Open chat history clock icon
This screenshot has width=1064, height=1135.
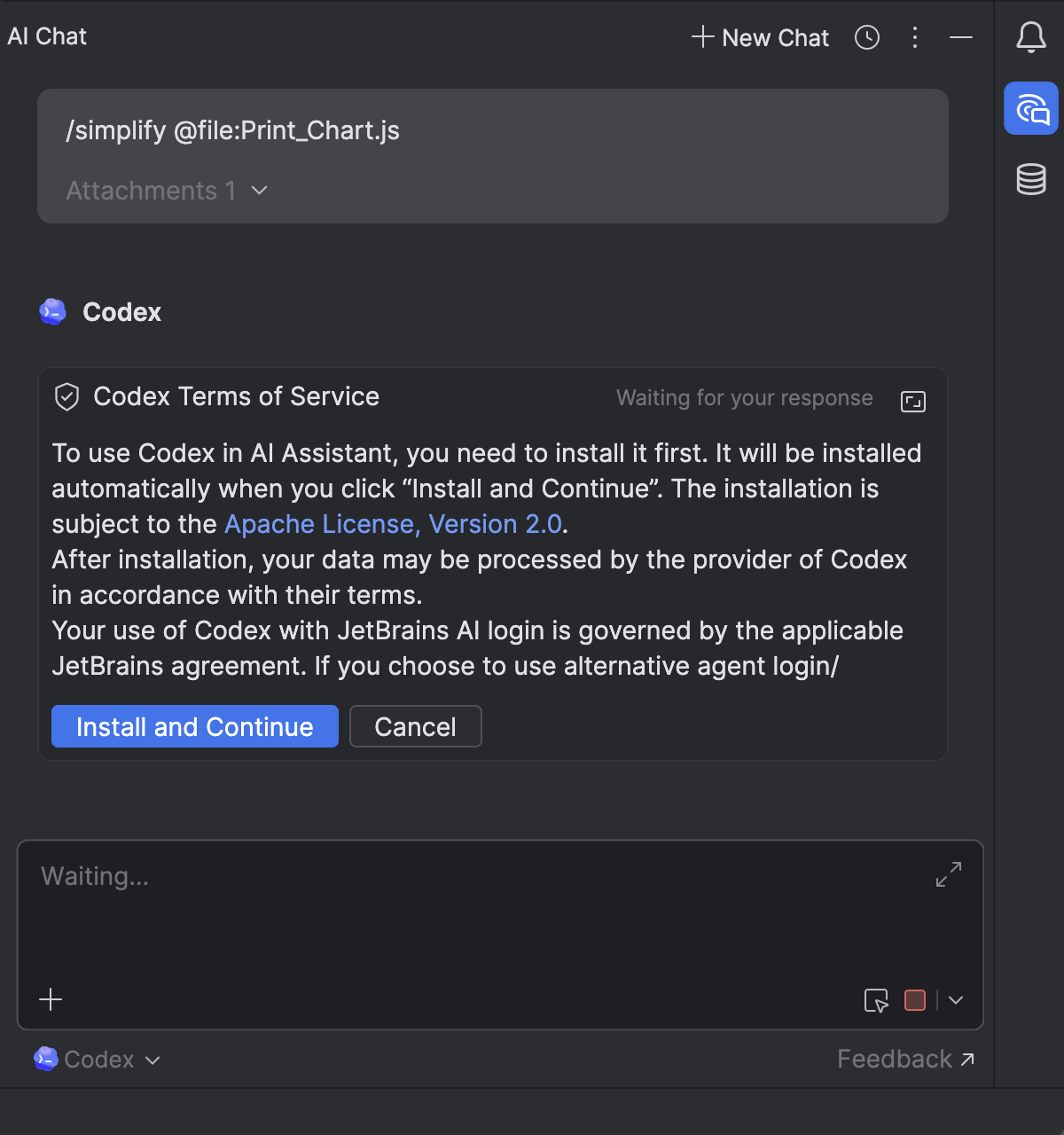coord(867,37)
